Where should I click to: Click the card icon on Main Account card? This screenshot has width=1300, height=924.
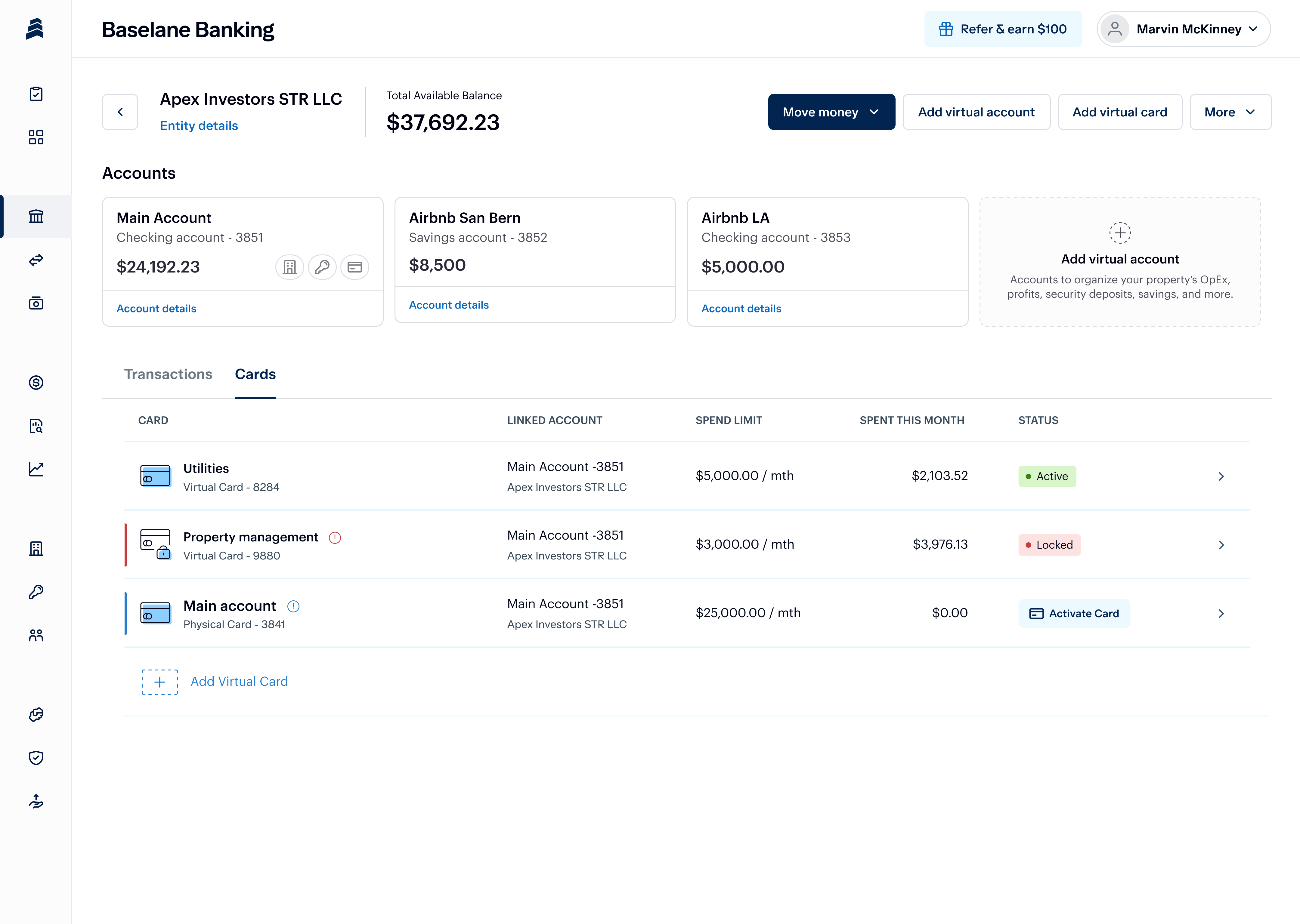(x=354, y=267)
